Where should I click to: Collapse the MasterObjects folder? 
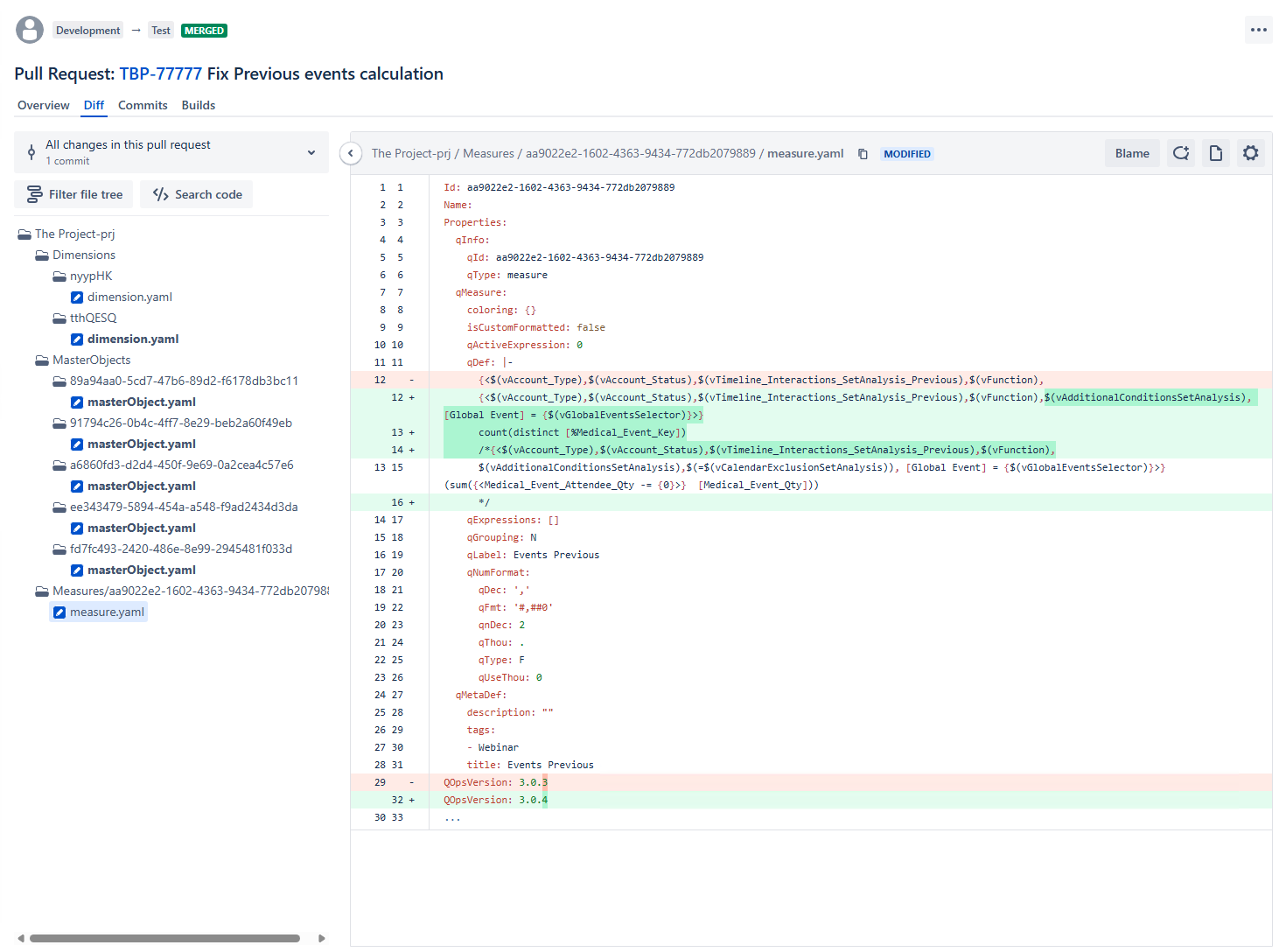click(42, 360)
